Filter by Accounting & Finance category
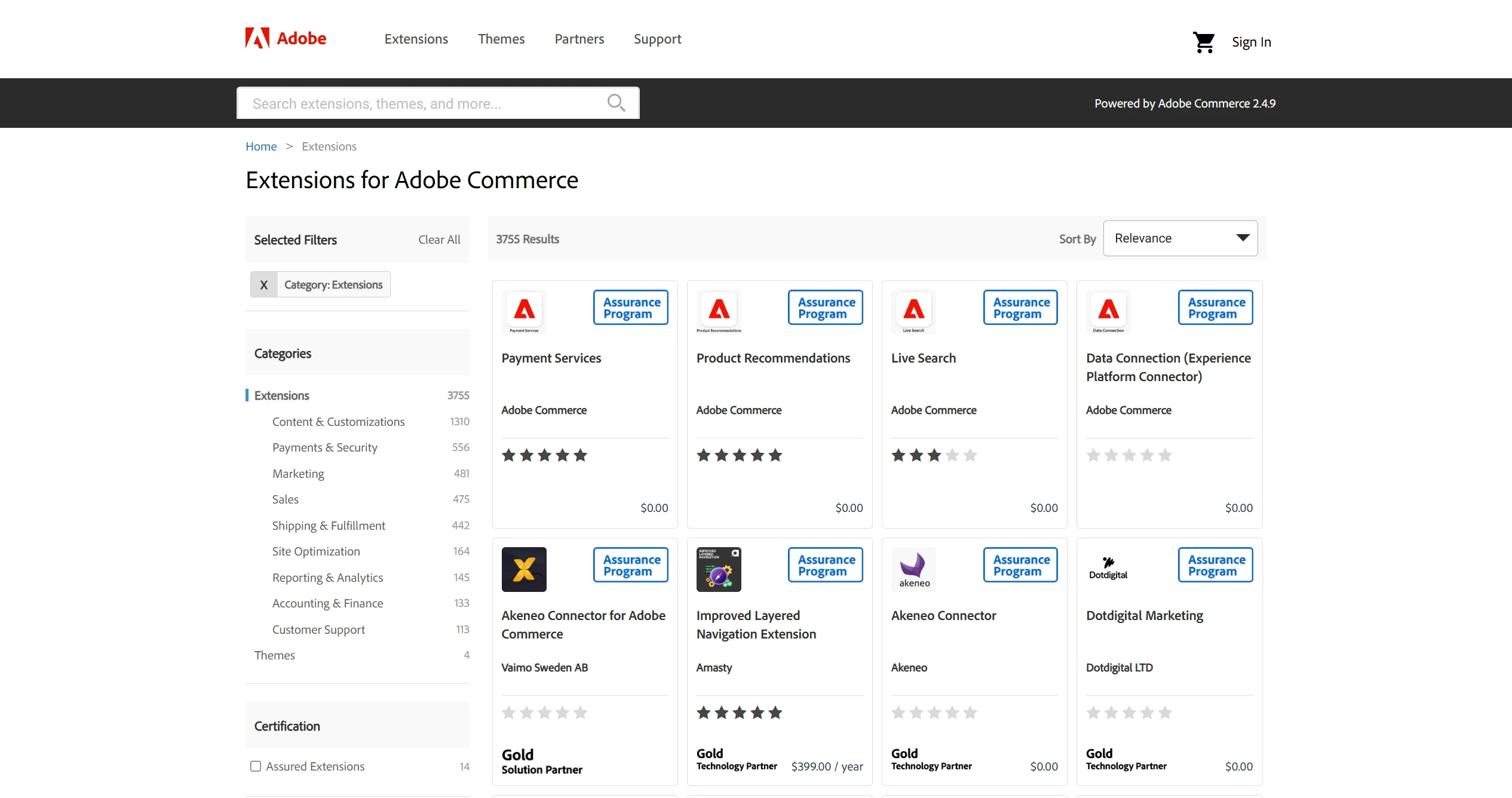This screenshot has height=798, width=1512. tap(327, 603)
